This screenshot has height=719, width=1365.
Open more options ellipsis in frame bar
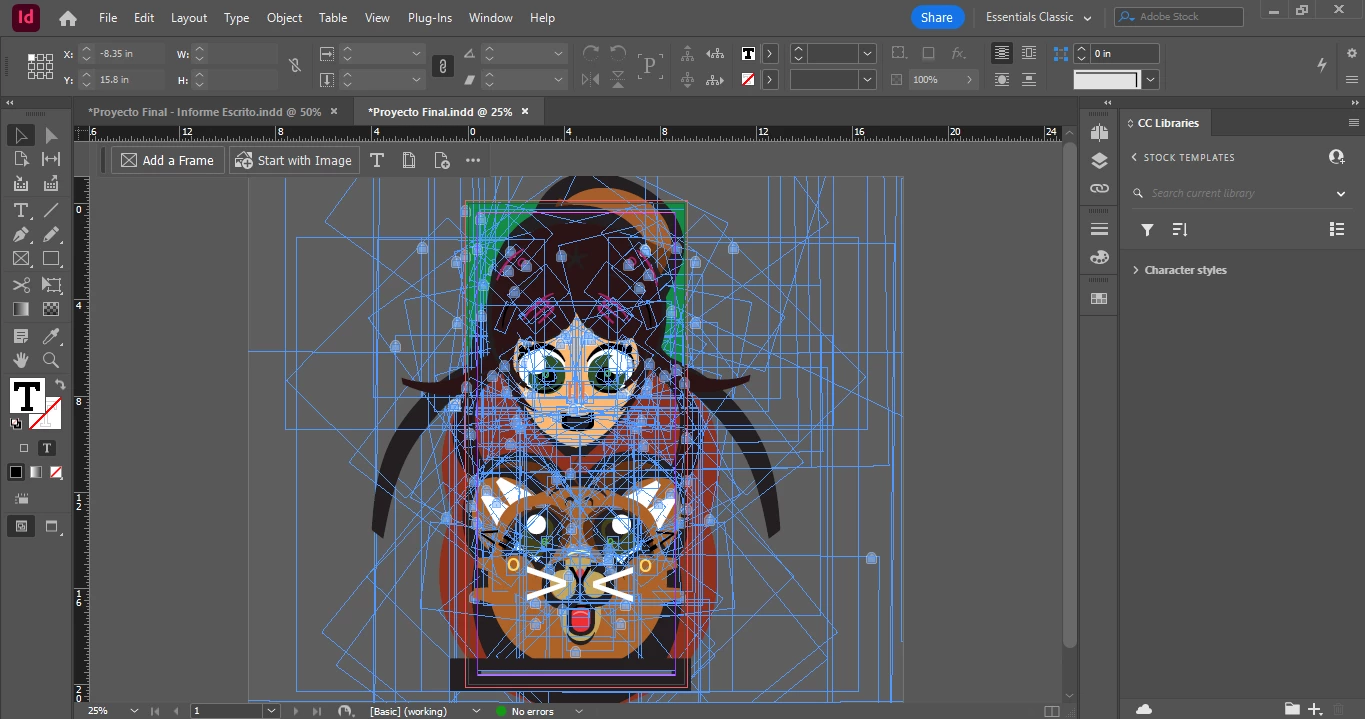coord(473,160)
